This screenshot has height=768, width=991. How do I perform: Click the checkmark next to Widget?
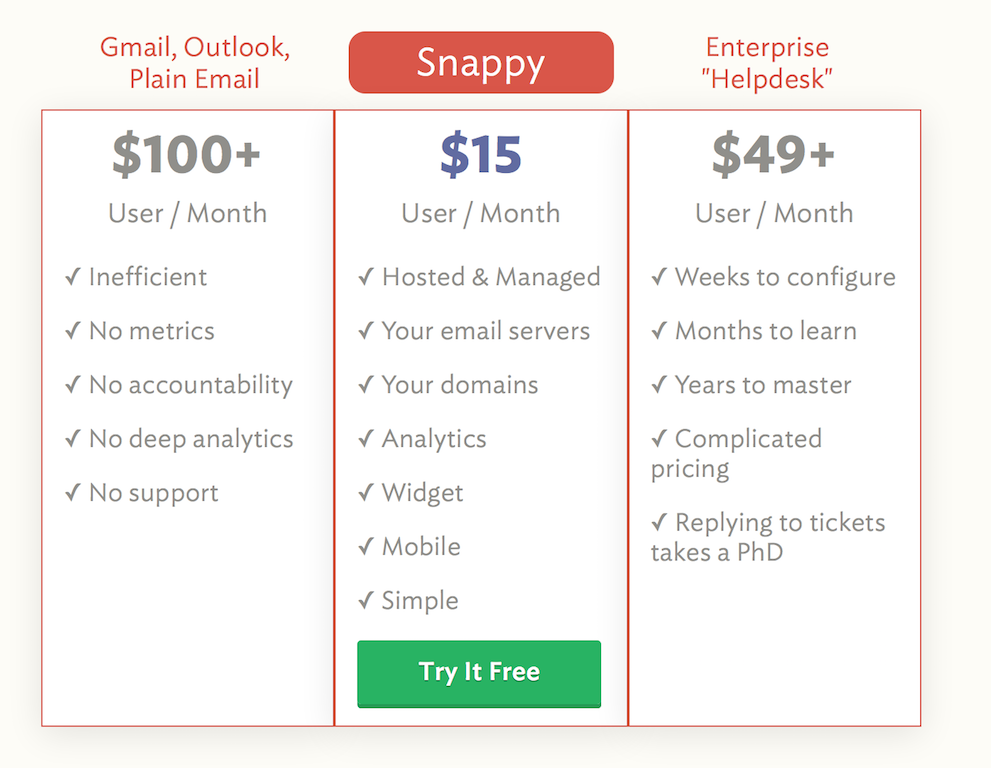(367, 492)
